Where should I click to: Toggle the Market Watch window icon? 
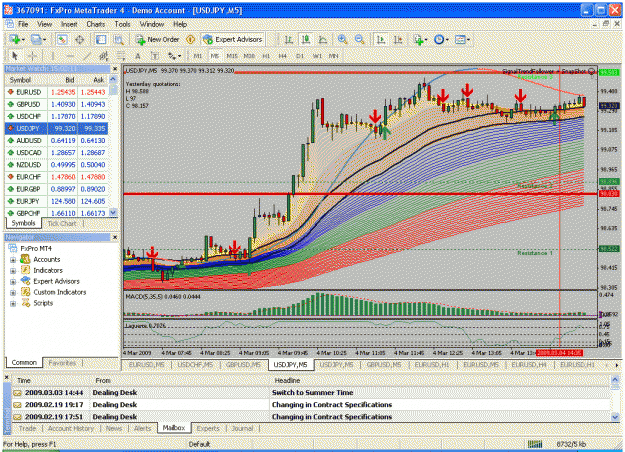[62, 39]
